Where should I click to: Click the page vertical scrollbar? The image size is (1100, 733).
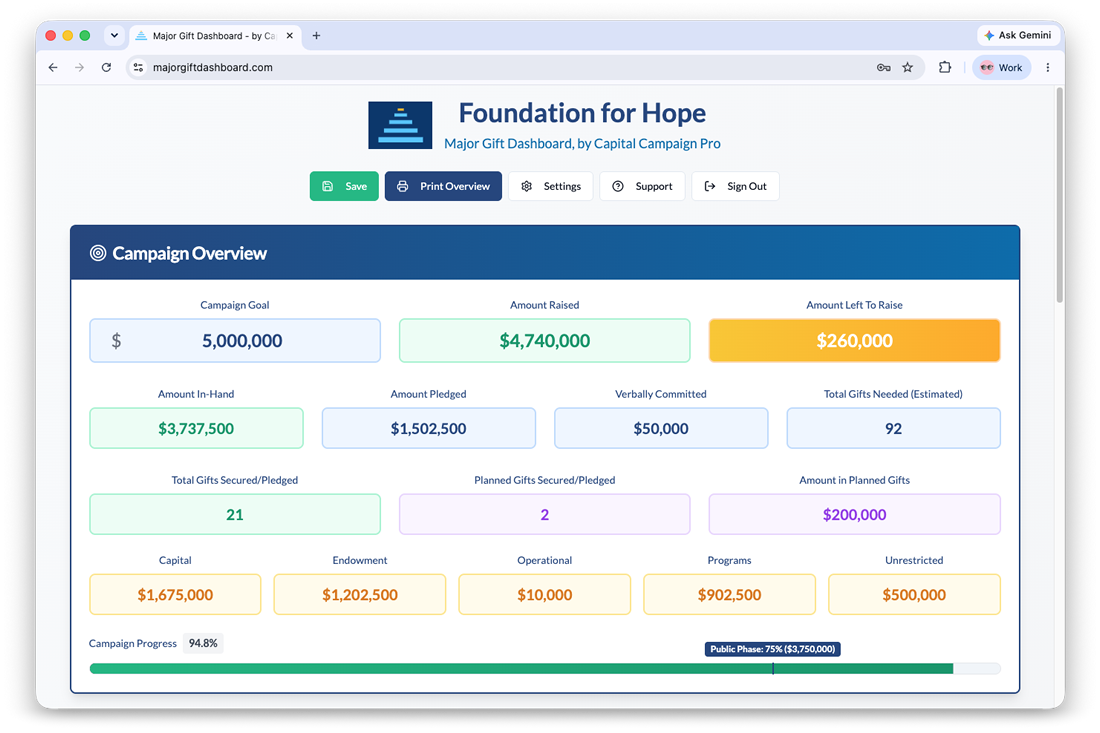(1059, 196)
